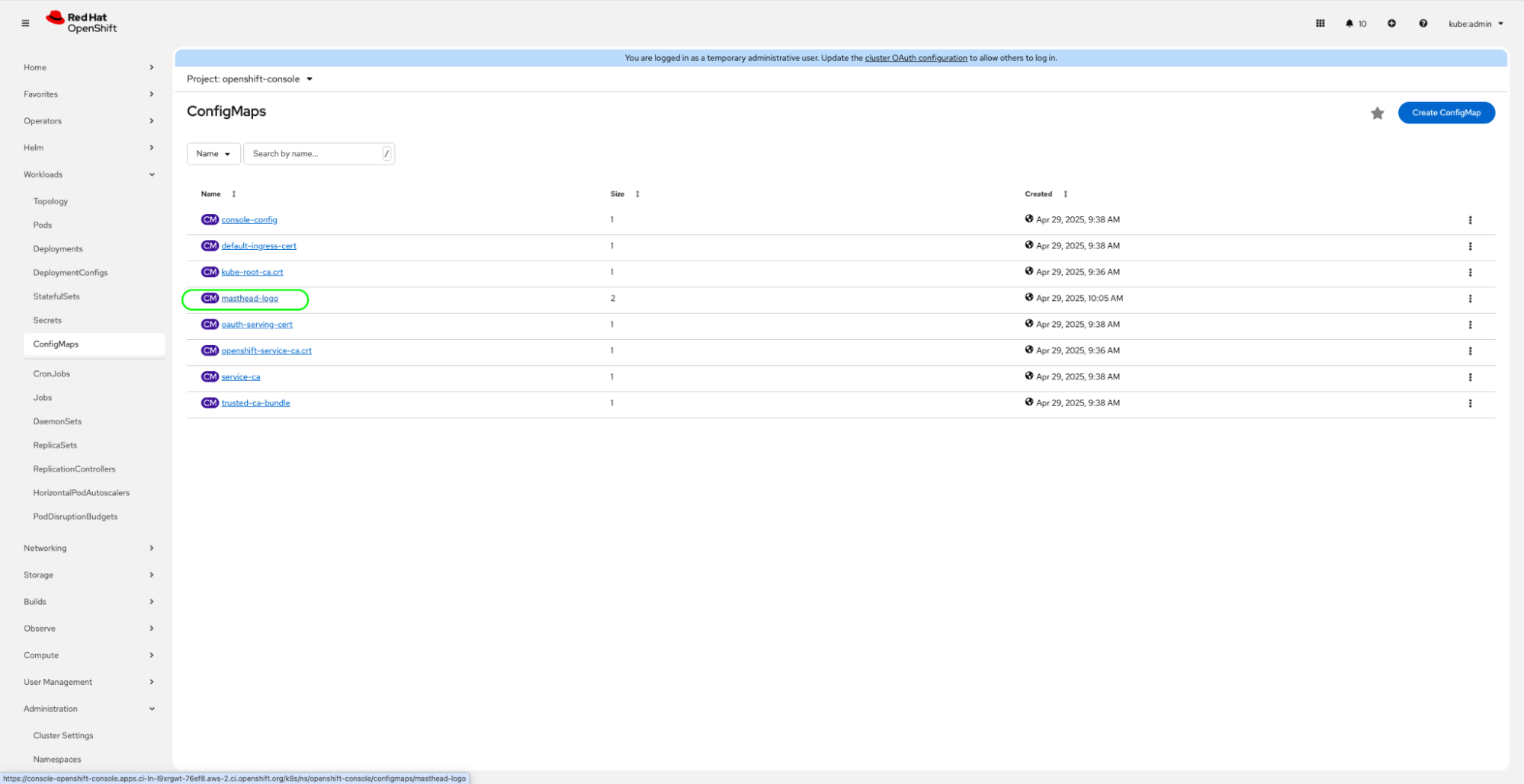Toggle the hamburger navigation menu
The image size is (1524, 784).
(25, 23)
